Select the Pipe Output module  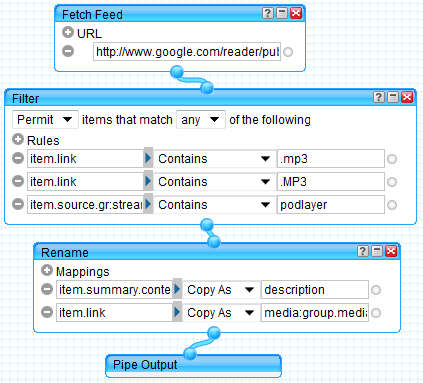pos(193,365)
